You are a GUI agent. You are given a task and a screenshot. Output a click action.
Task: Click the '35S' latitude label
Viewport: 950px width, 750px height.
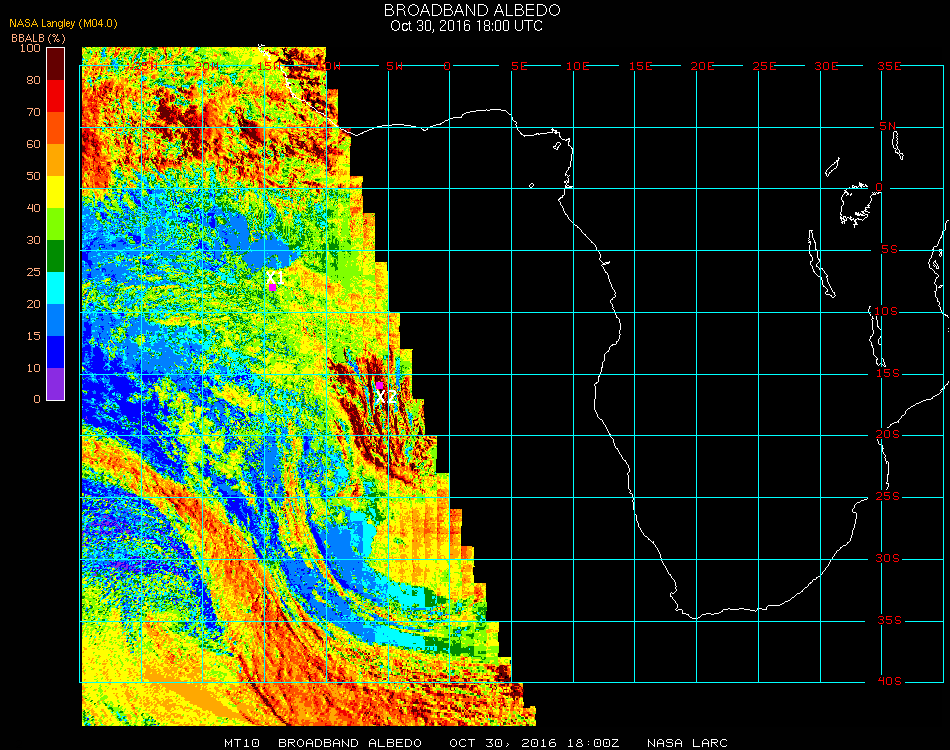click(889, 620)
